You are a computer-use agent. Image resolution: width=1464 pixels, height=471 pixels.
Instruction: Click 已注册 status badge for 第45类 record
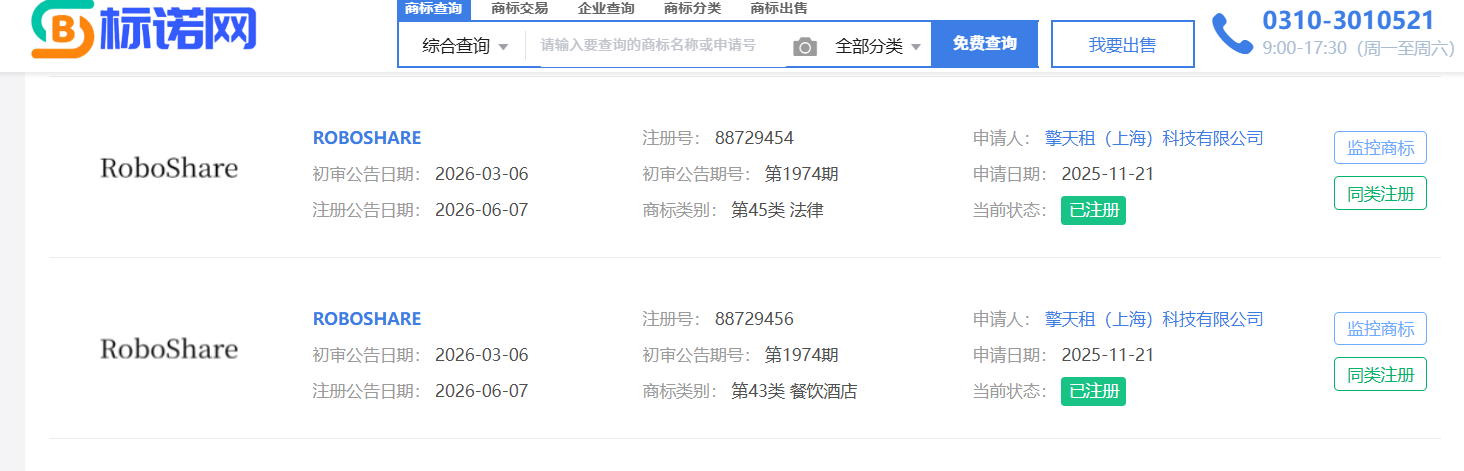[x=1093, y=210]
